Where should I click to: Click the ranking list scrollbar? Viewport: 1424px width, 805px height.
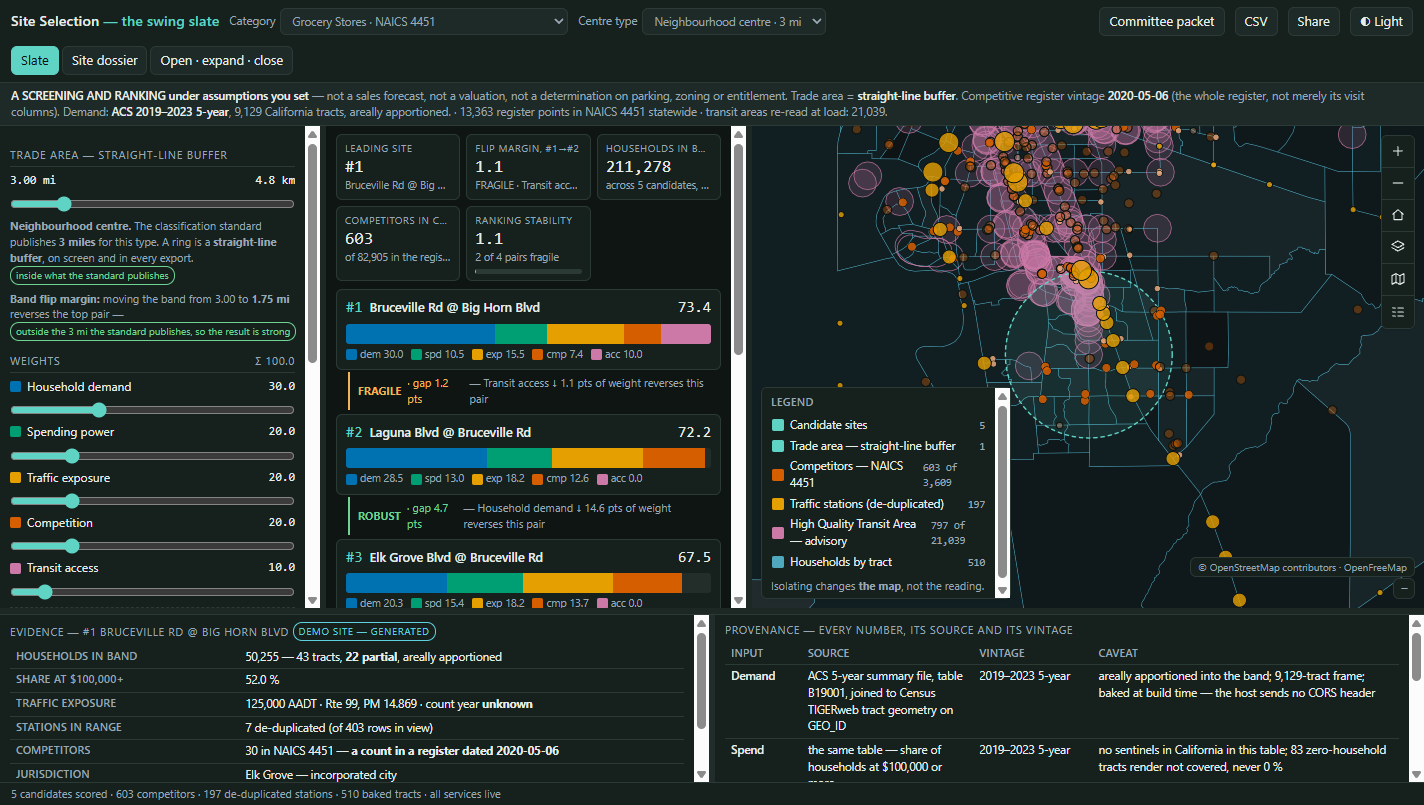739,367
